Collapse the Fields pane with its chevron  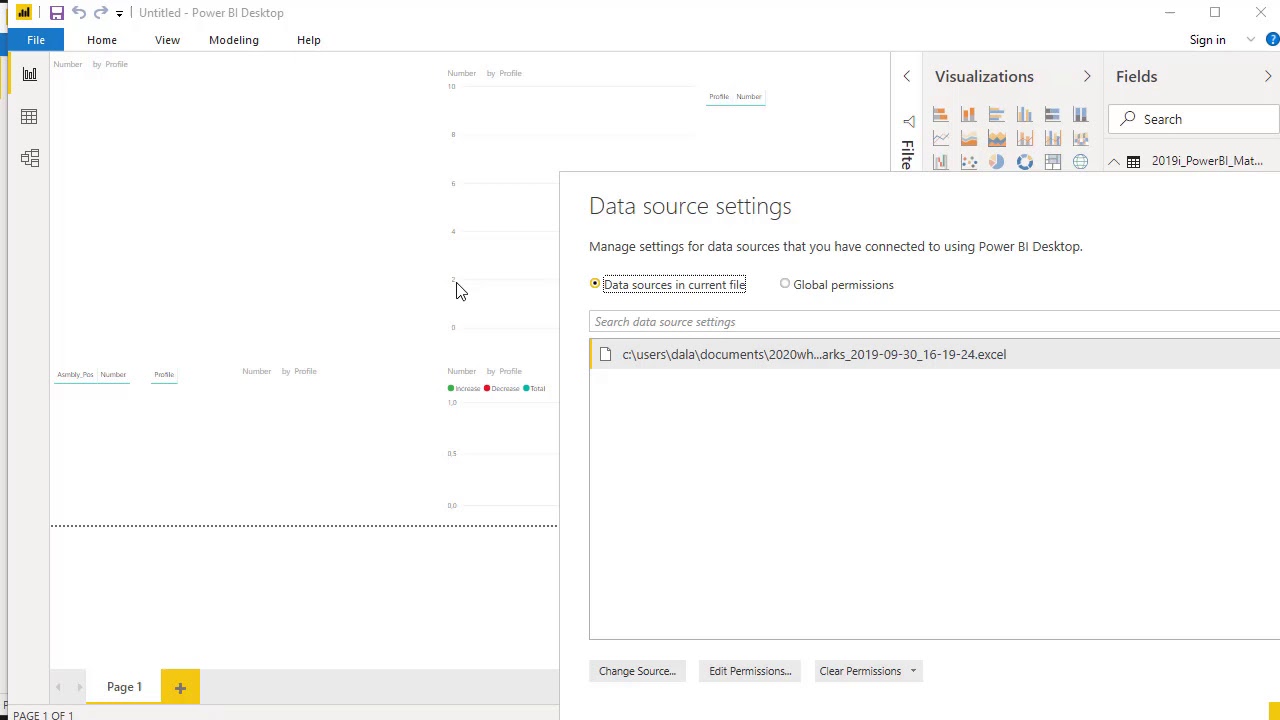pyautogui.click(x=1268, y=77)
